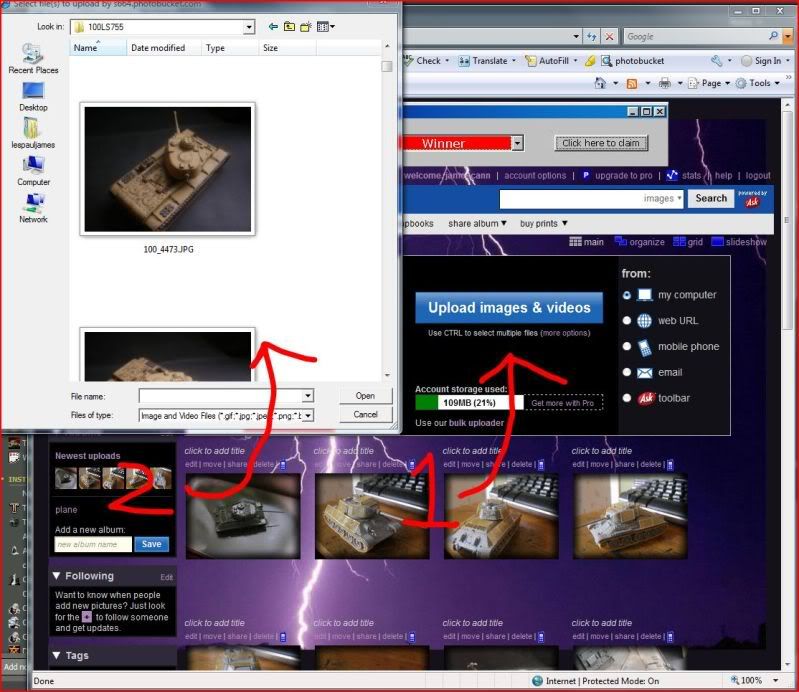The image size is (799, 692).
Task: Click the Search button on Photobucket
Action: [711, 198]
